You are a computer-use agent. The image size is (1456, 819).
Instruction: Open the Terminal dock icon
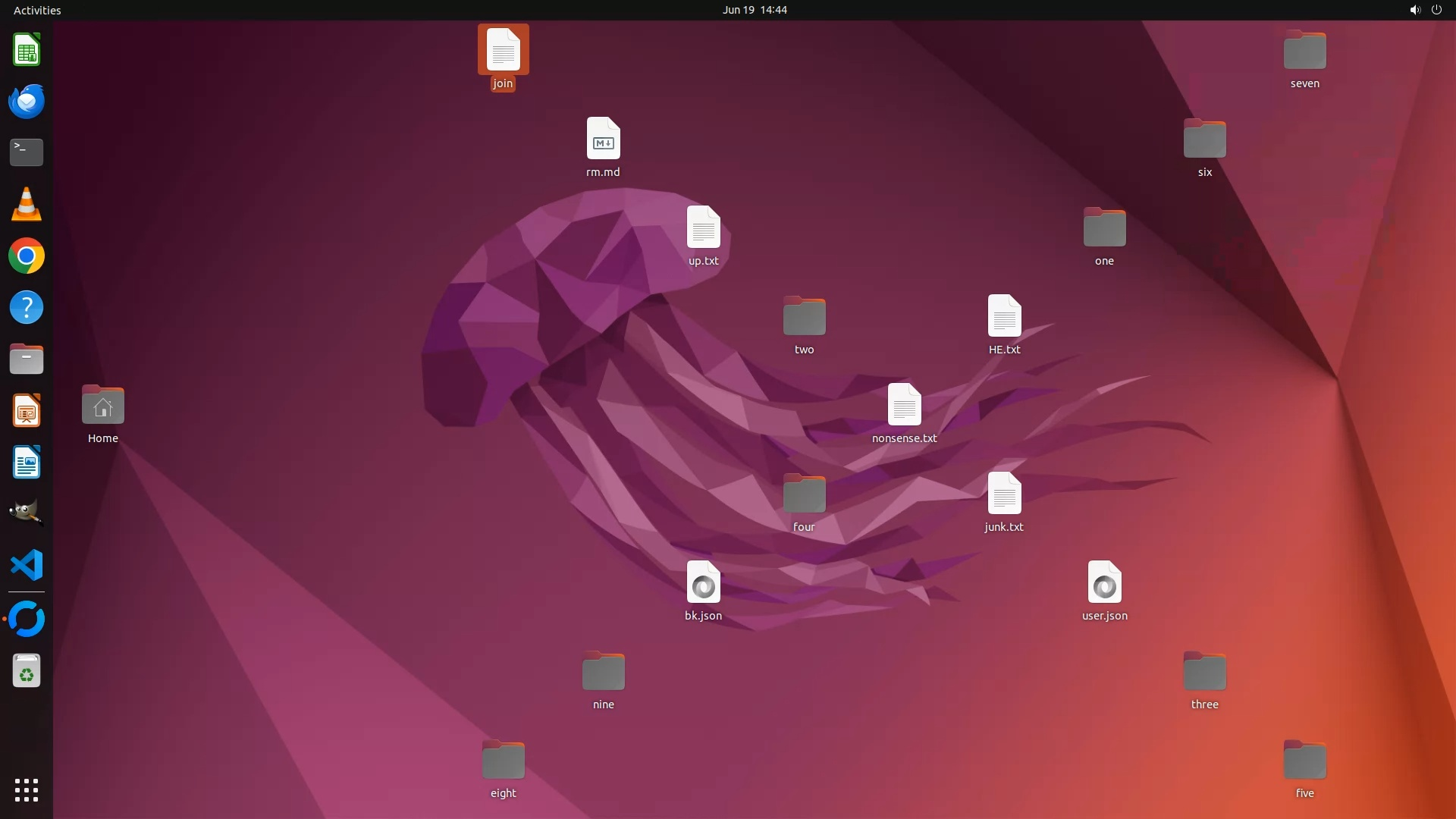tap(27, 152)
